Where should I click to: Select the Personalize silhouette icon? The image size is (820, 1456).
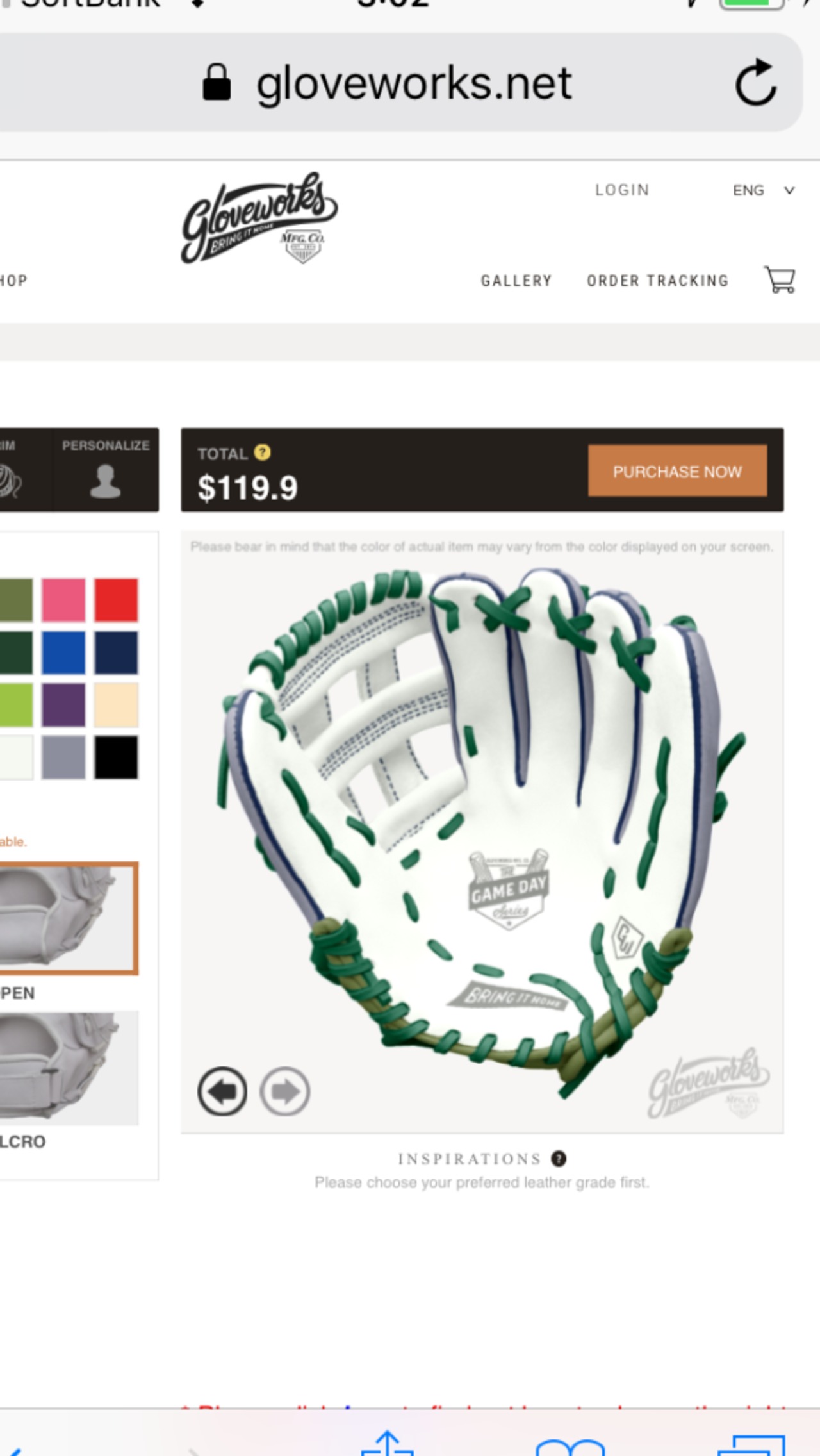click(x=105, y=481)
